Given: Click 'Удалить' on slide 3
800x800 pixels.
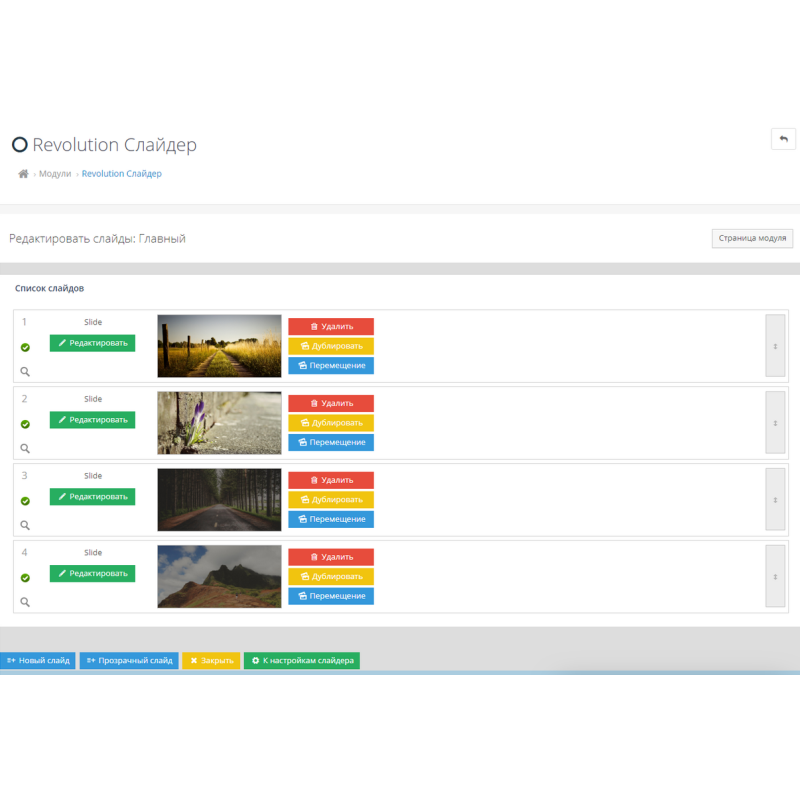Looking at the screenshot, I should tap(331, 480).
